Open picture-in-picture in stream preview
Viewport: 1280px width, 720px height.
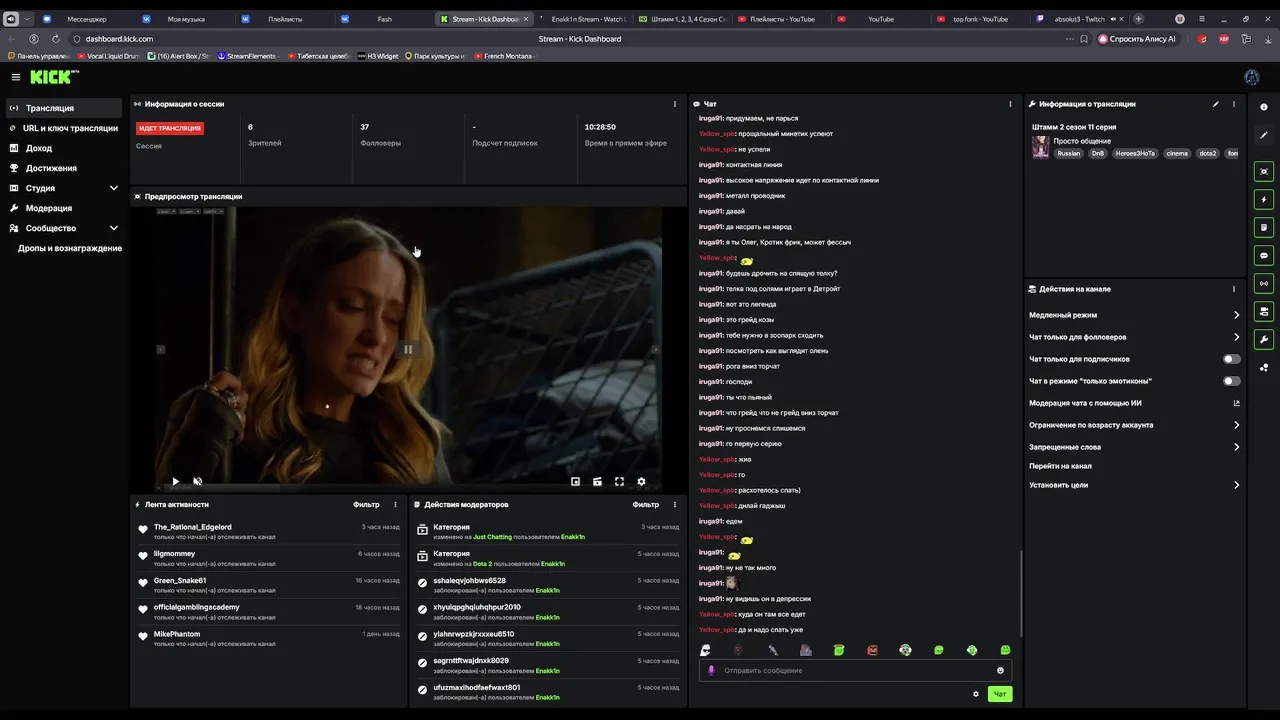[575, 481]
